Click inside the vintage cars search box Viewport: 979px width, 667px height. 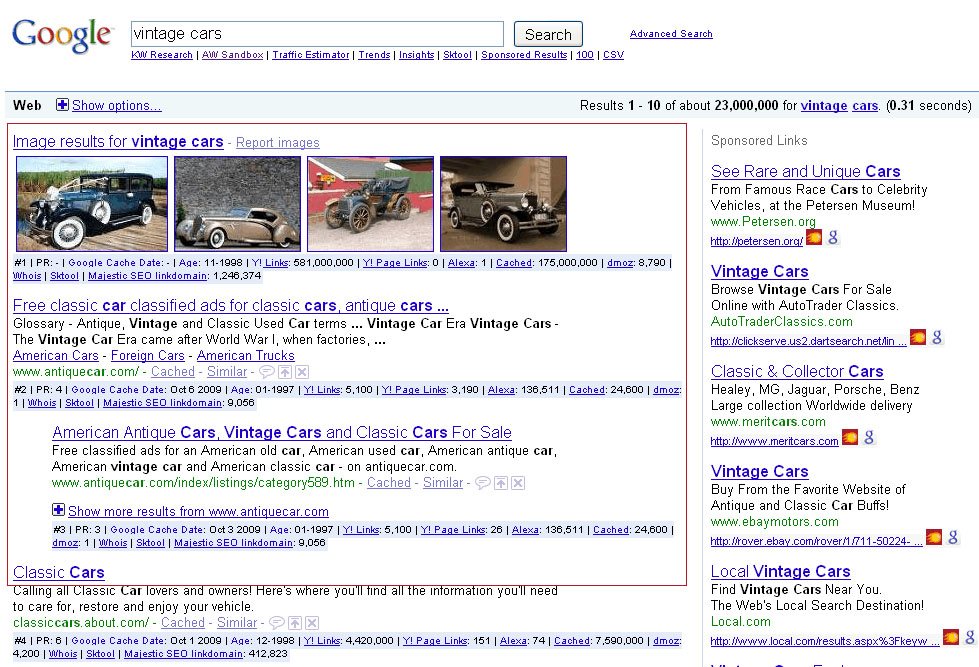317,34
